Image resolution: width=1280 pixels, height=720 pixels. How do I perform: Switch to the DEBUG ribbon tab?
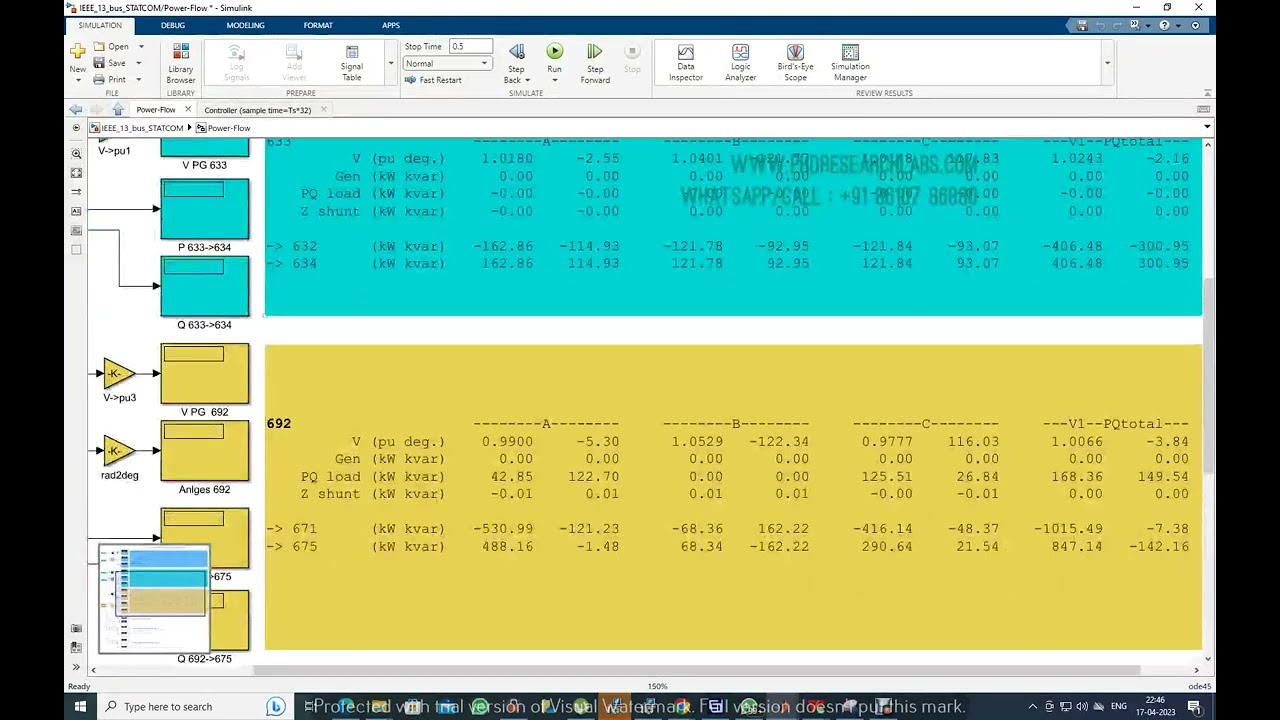[173, 25]
